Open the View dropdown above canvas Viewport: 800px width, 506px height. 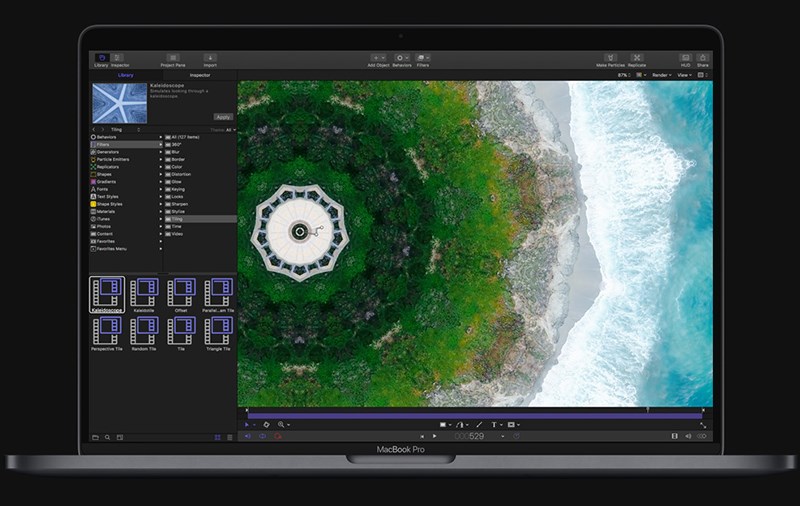pos(684,75)
